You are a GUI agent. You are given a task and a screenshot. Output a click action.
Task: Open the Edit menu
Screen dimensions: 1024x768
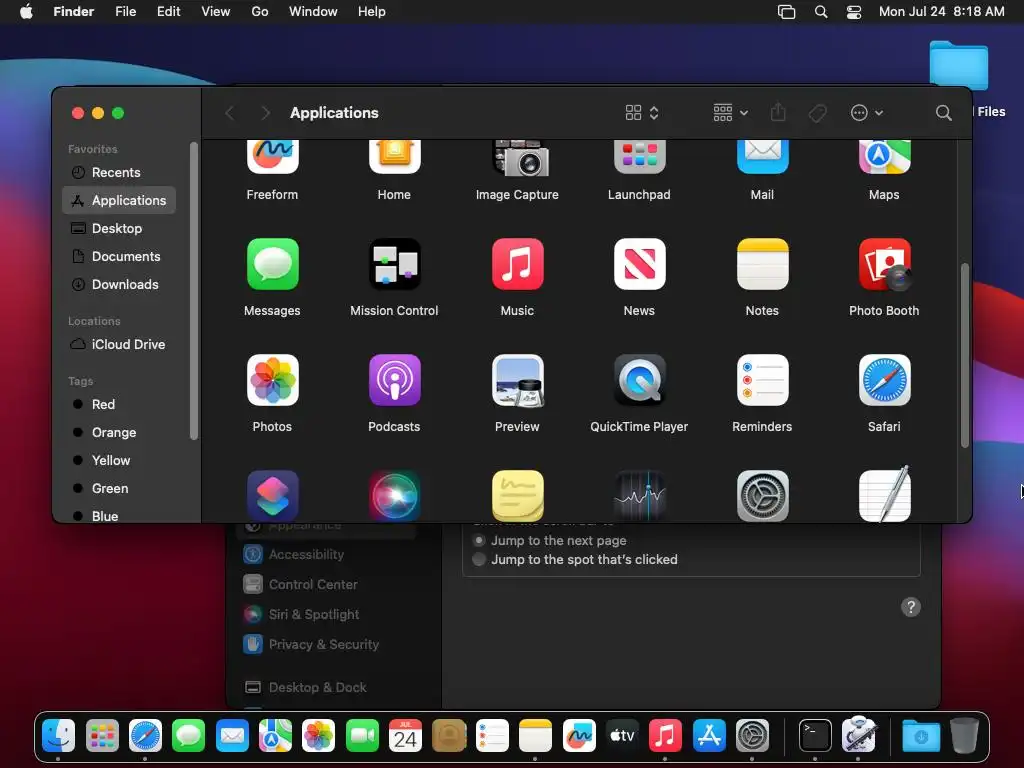168,12
